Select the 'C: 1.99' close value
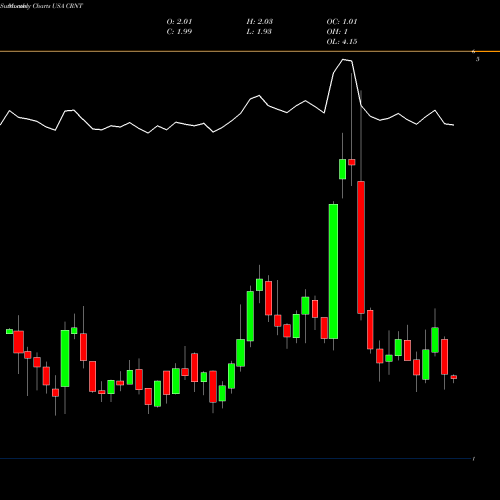 pyautogui.click(x=179, y=31)
